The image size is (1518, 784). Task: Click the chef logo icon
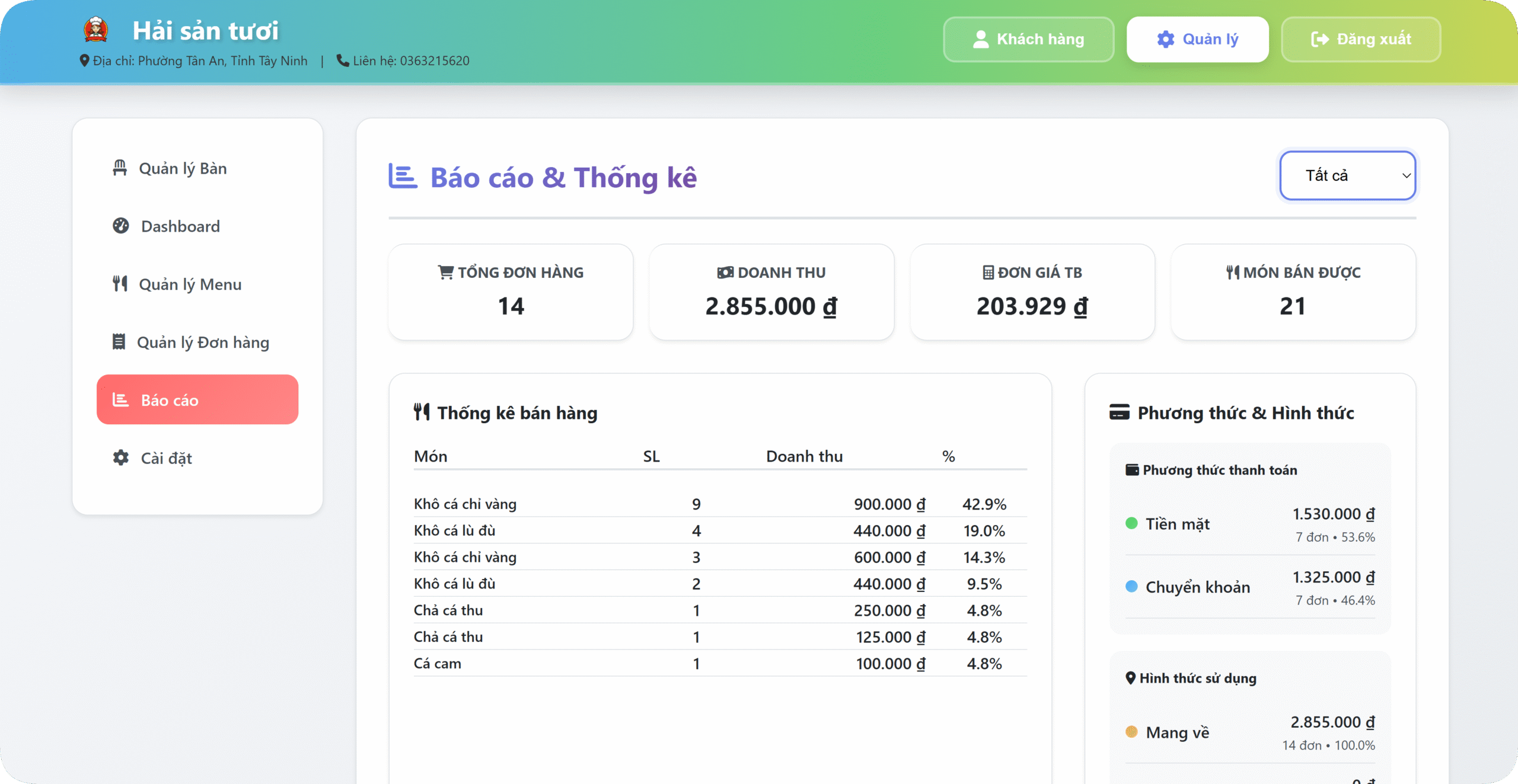96,30
